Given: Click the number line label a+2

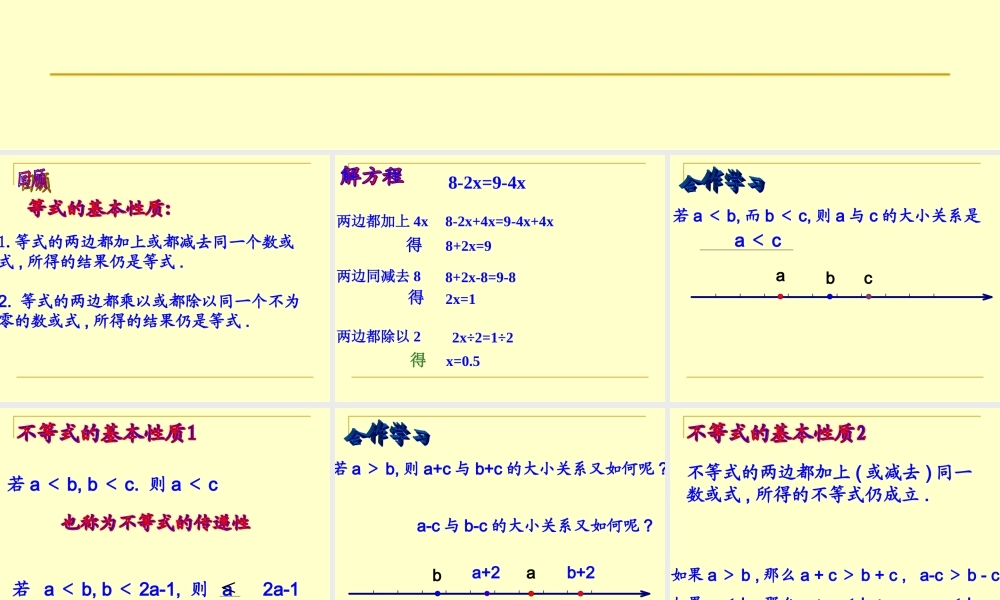Looking at the screenshot, I should click(x=485, y=573).
